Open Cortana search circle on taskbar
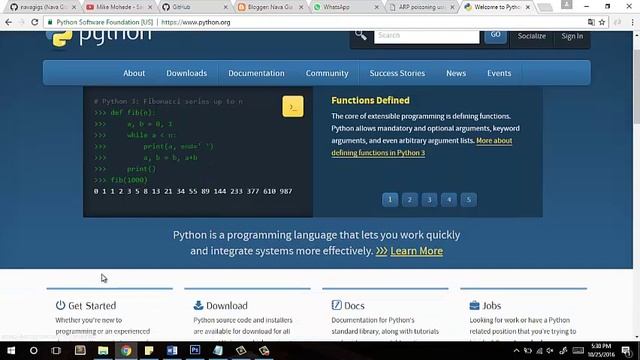This screenshot has width=640, height=360. (33, 350)
